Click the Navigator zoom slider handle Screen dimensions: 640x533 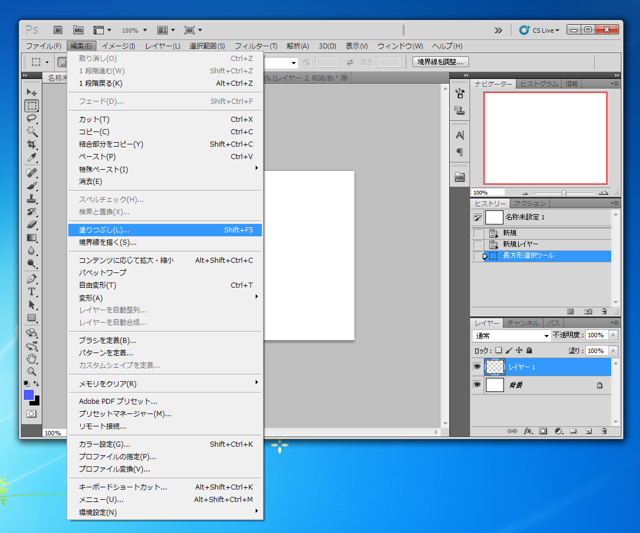click(x=564, y=193)
